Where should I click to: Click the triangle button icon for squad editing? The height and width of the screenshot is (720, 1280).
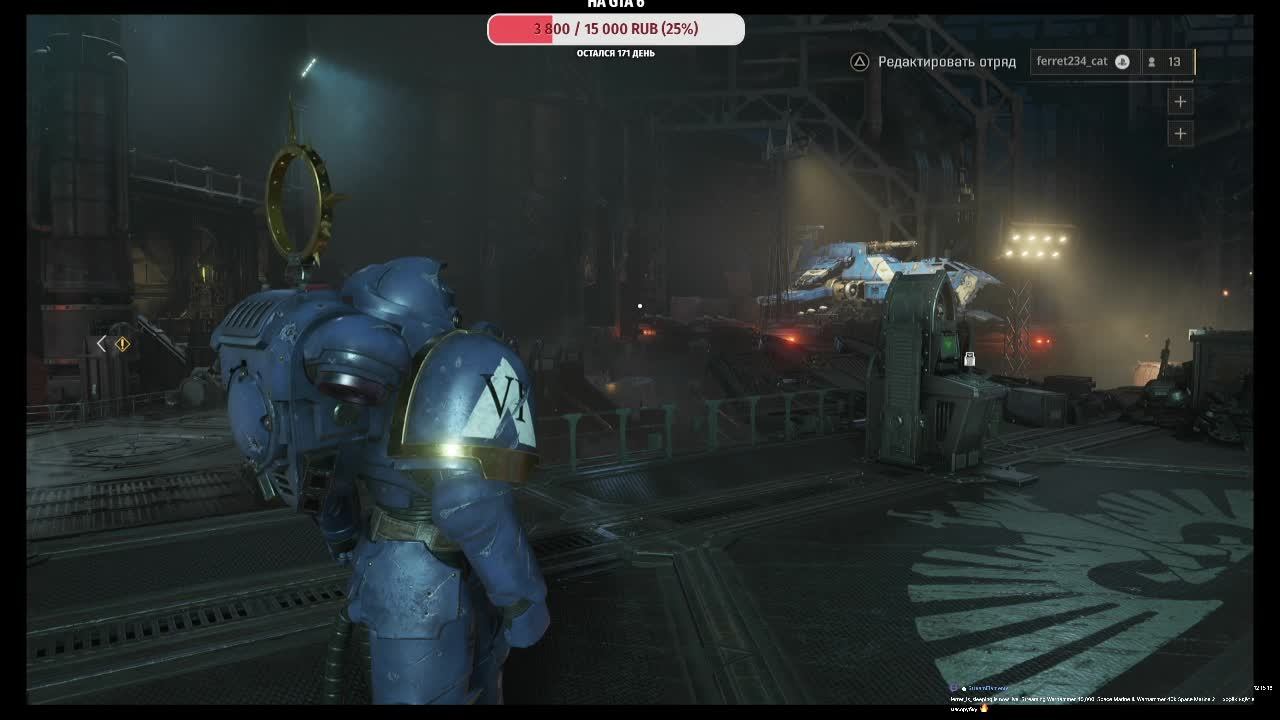coord(859,62)
